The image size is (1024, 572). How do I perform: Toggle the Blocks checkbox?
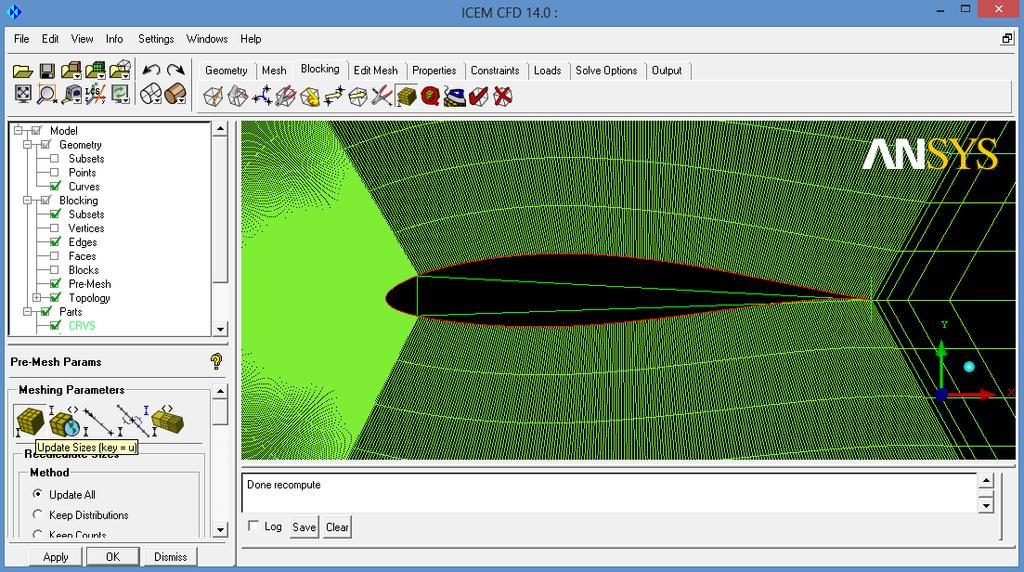(x=54, y=270)
